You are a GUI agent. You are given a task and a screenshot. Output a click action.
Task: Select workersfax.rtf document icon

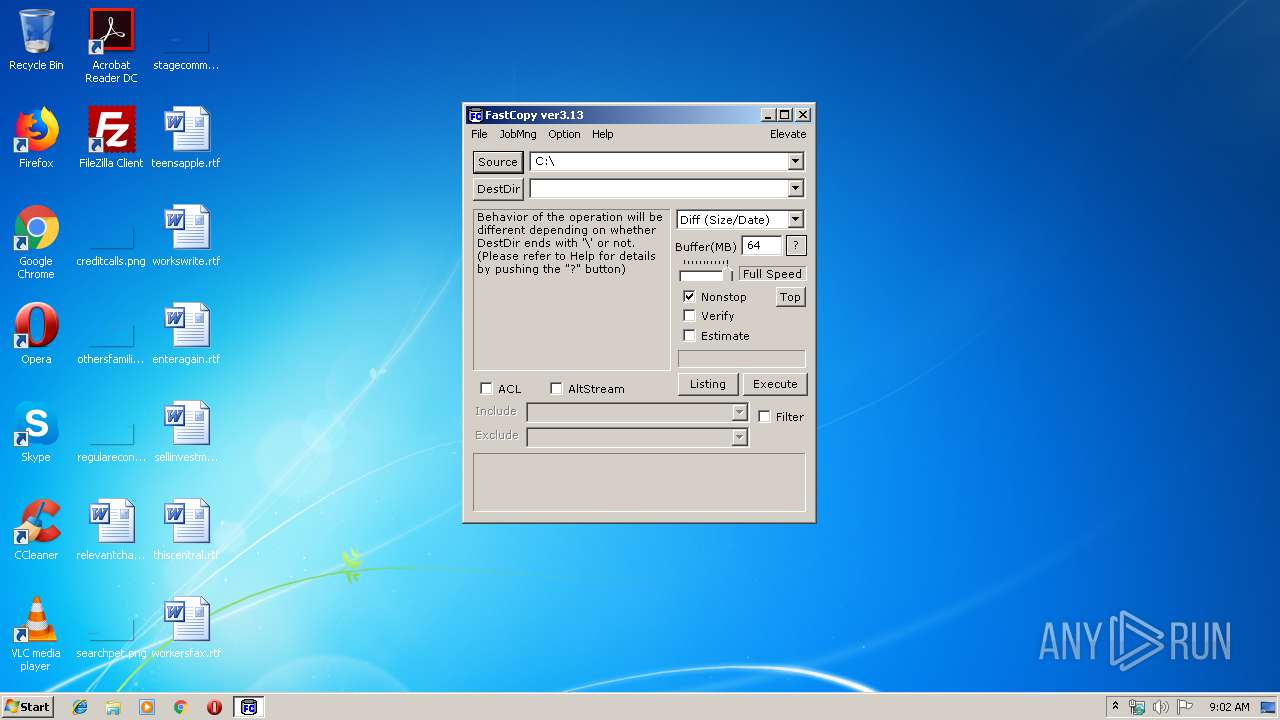186,628
